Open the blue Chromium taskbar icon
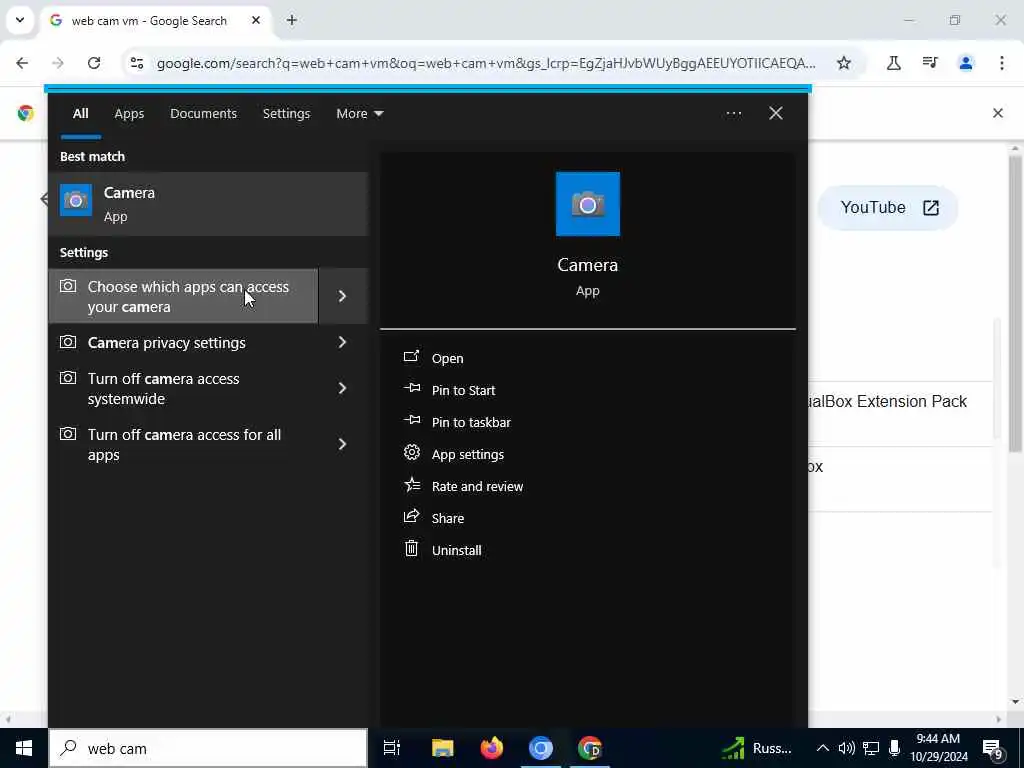This screenshot has height=768, width=1024. 540,748
